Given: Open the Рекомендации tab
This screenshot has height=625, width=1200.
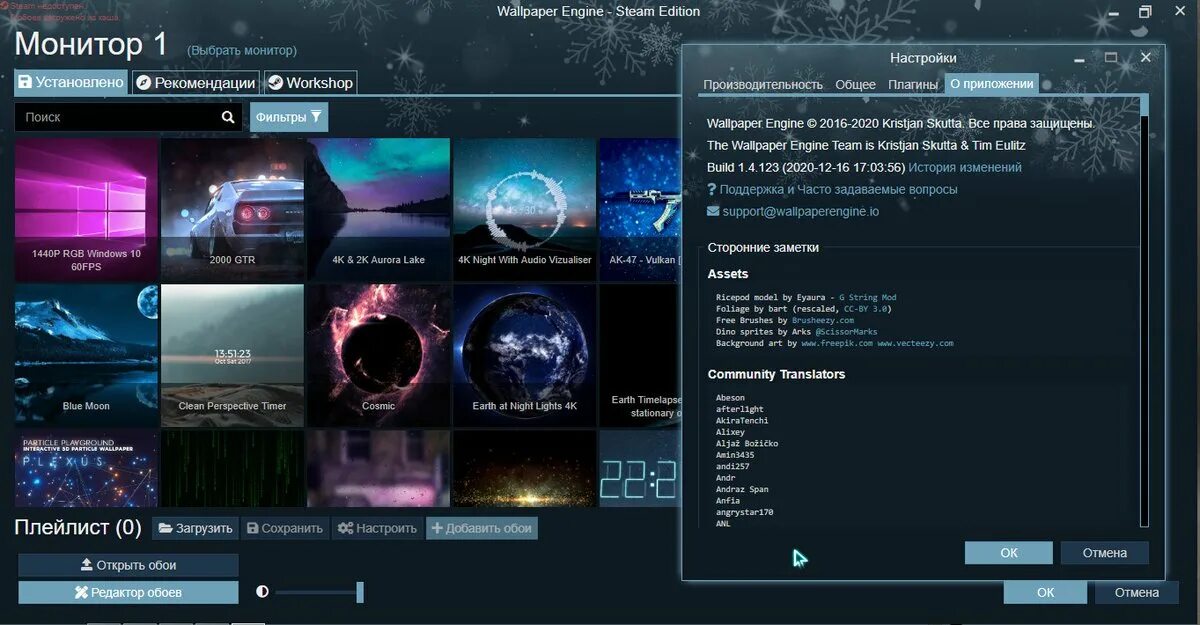Looking at the screenshot, I should (196, 83).
